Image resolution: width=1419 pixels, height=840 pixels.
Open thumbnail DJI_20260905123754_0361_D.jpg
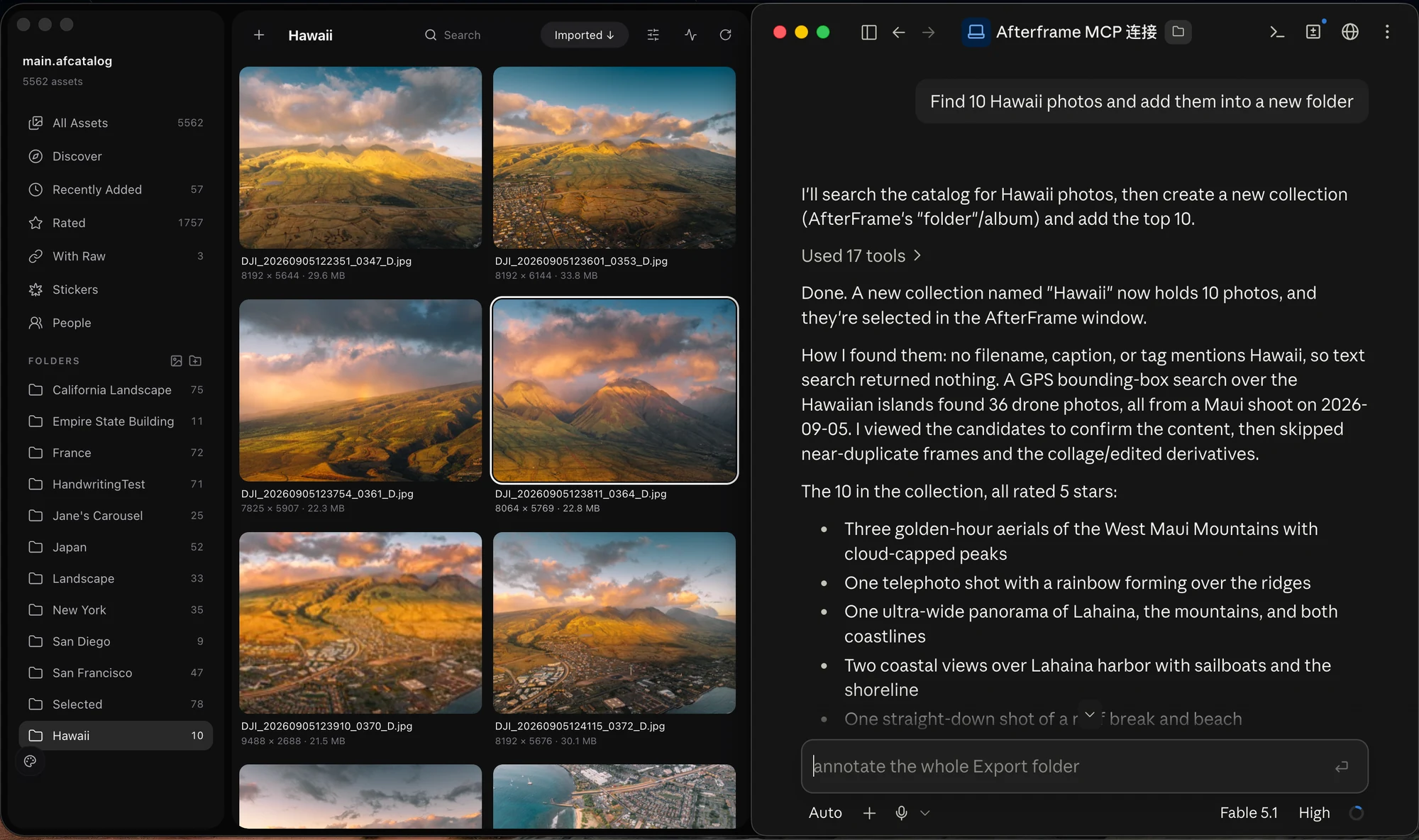pos(360,390)
